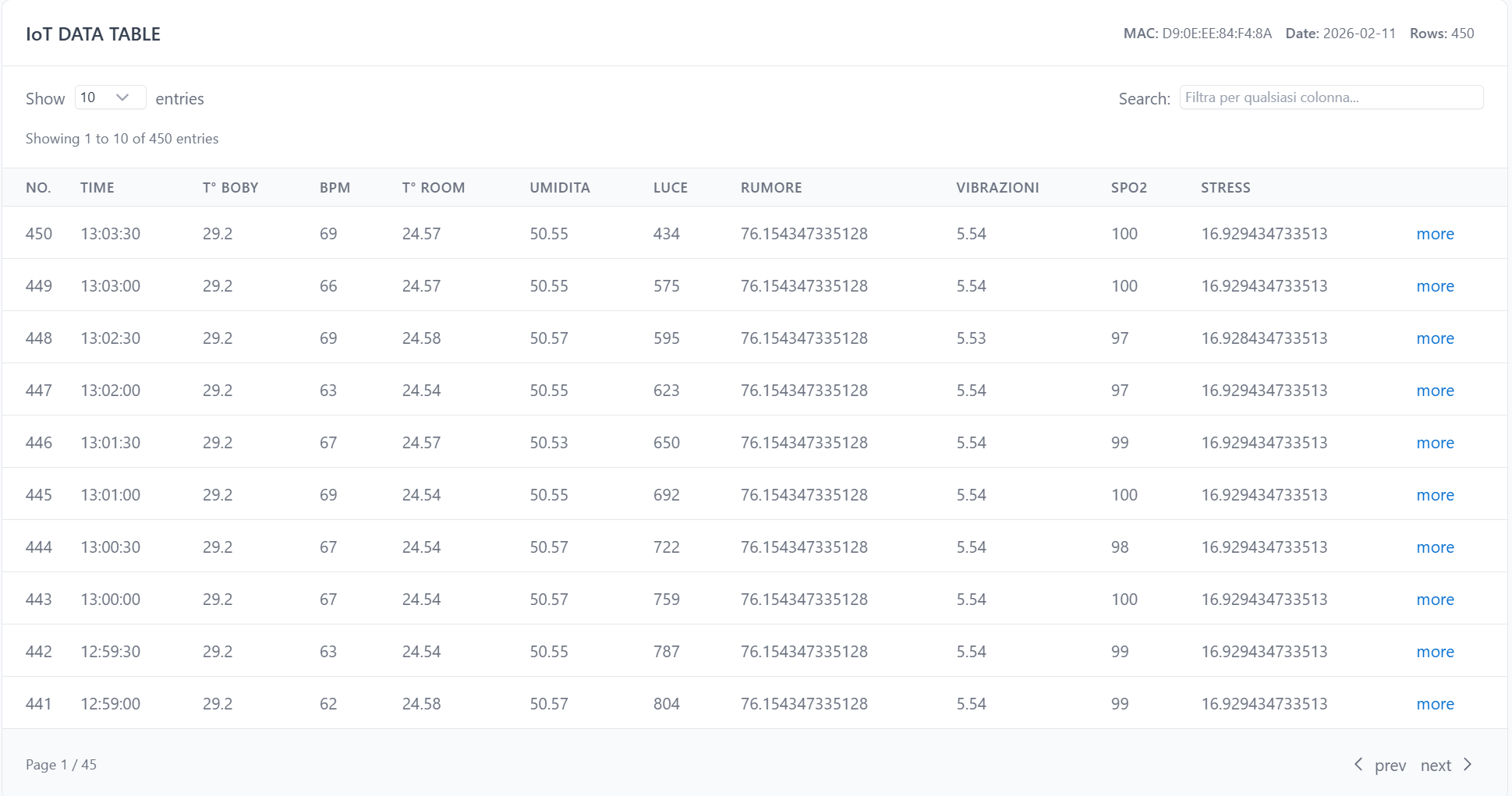Show more for the 13:02:00 entry
The width and height of the screenshot is (1512, 796).
[1435, 391]
